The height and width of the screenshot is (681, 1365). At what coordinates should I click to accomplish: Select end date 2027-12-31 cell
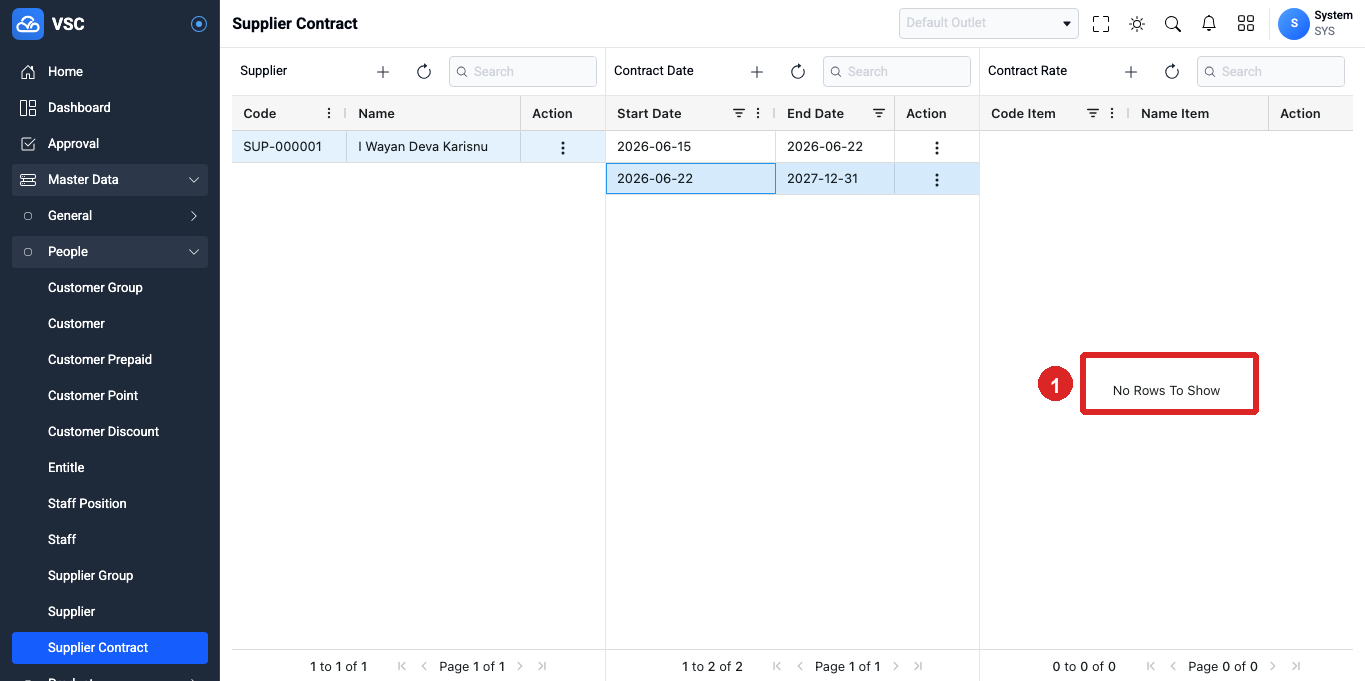(835, 179)
